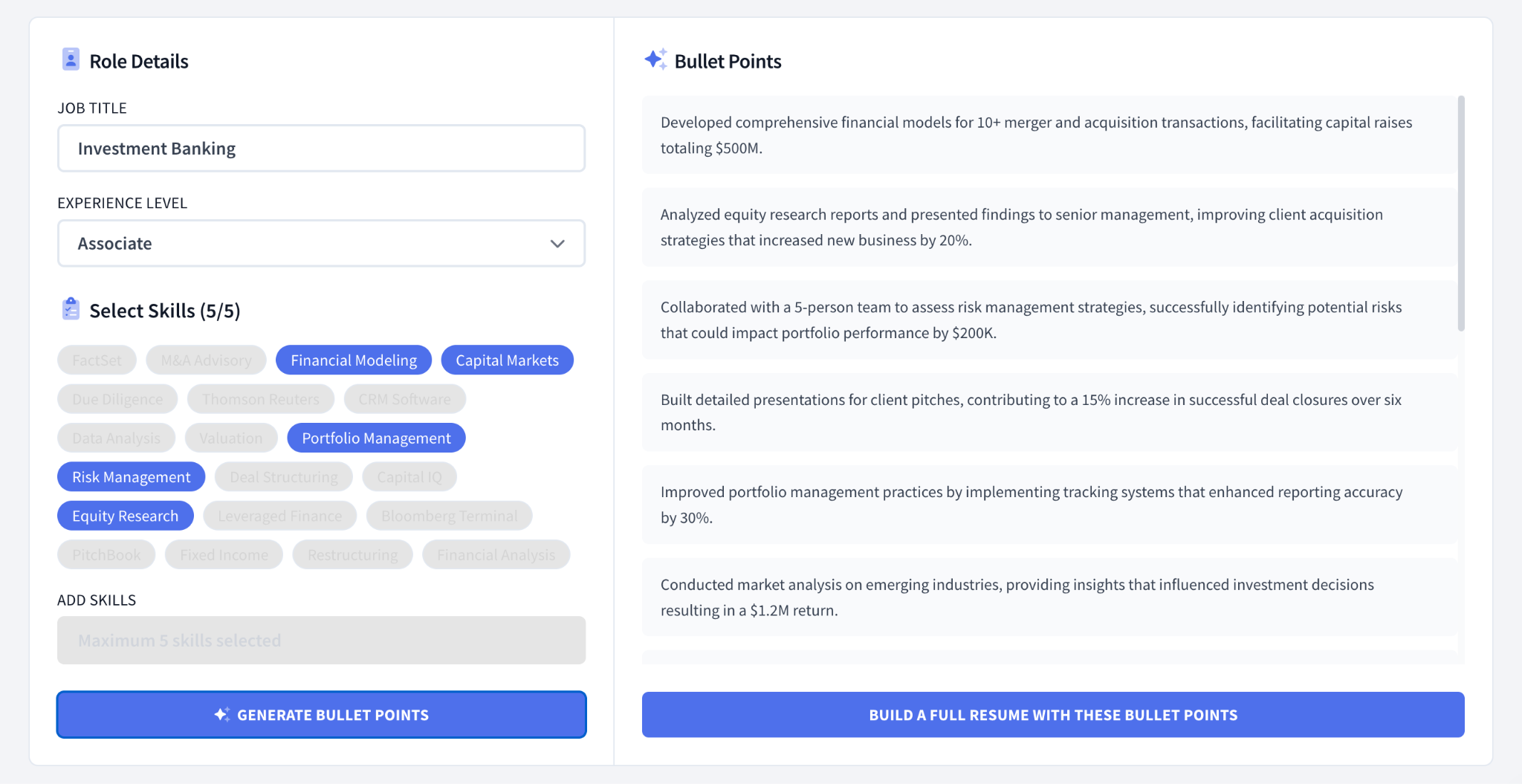Click the Add Skills input field
Viewport: 1522px width, 784px height.
(321, 641)
